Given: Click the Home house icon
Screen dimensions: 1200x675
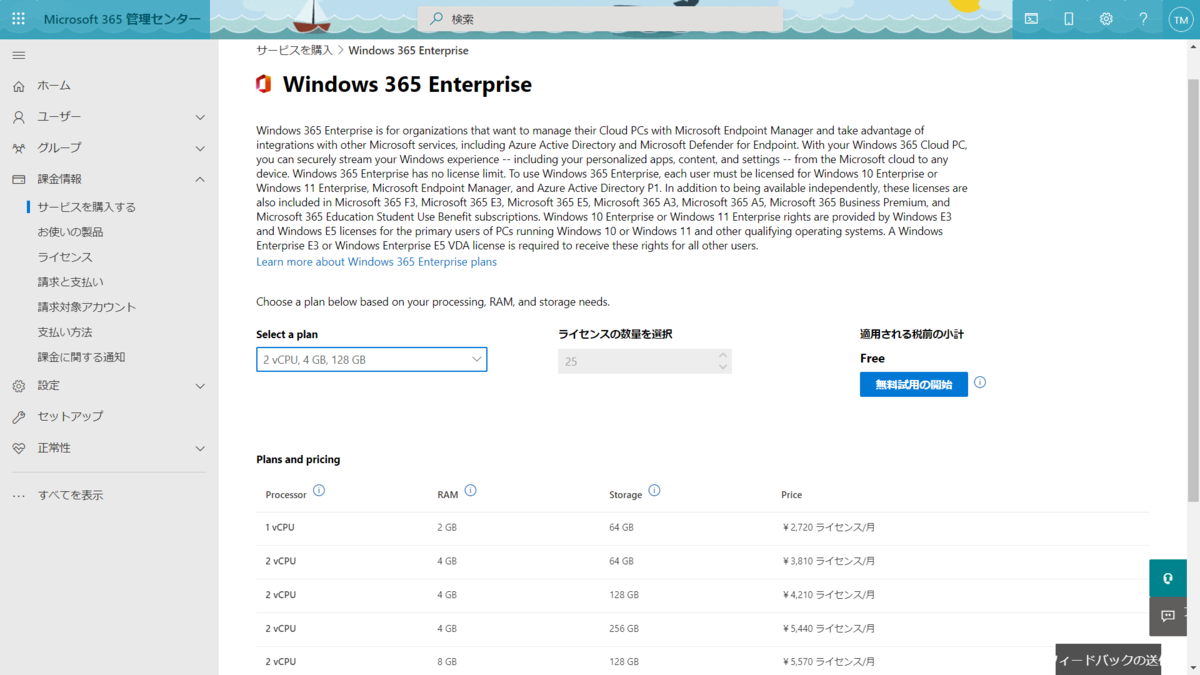Looking at the screenshot, I should (18, 86).
